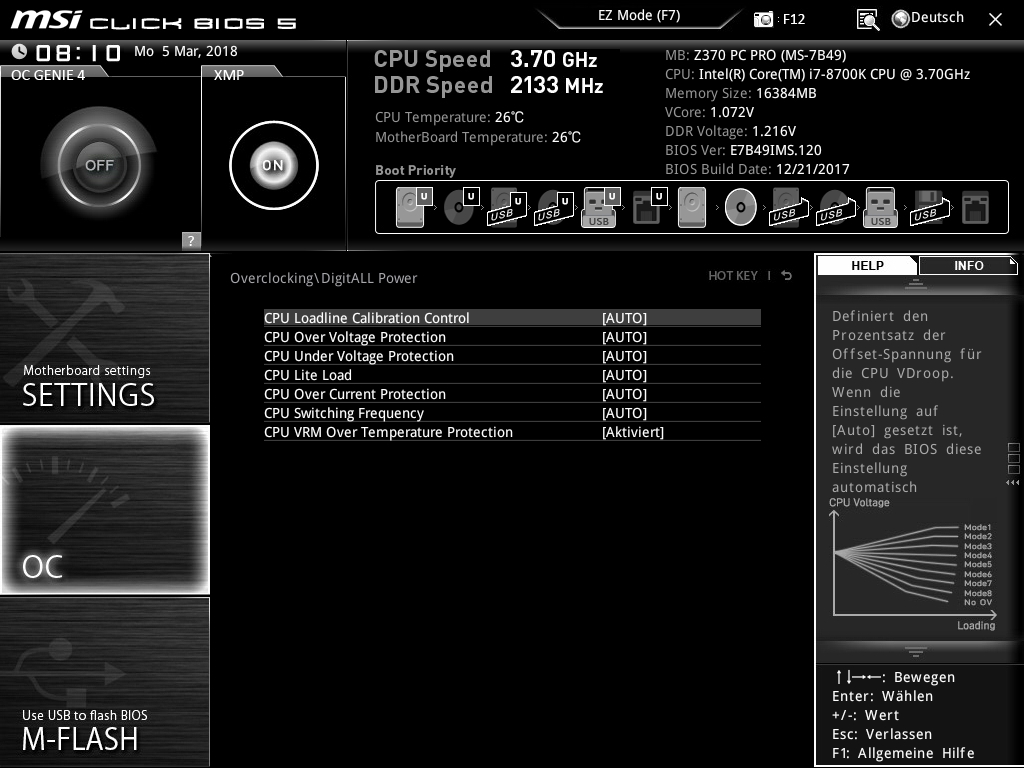Screen dimensions: 1024x768
Task: Click the CPU Voltage loadline chart
Action: coord(912,565)
